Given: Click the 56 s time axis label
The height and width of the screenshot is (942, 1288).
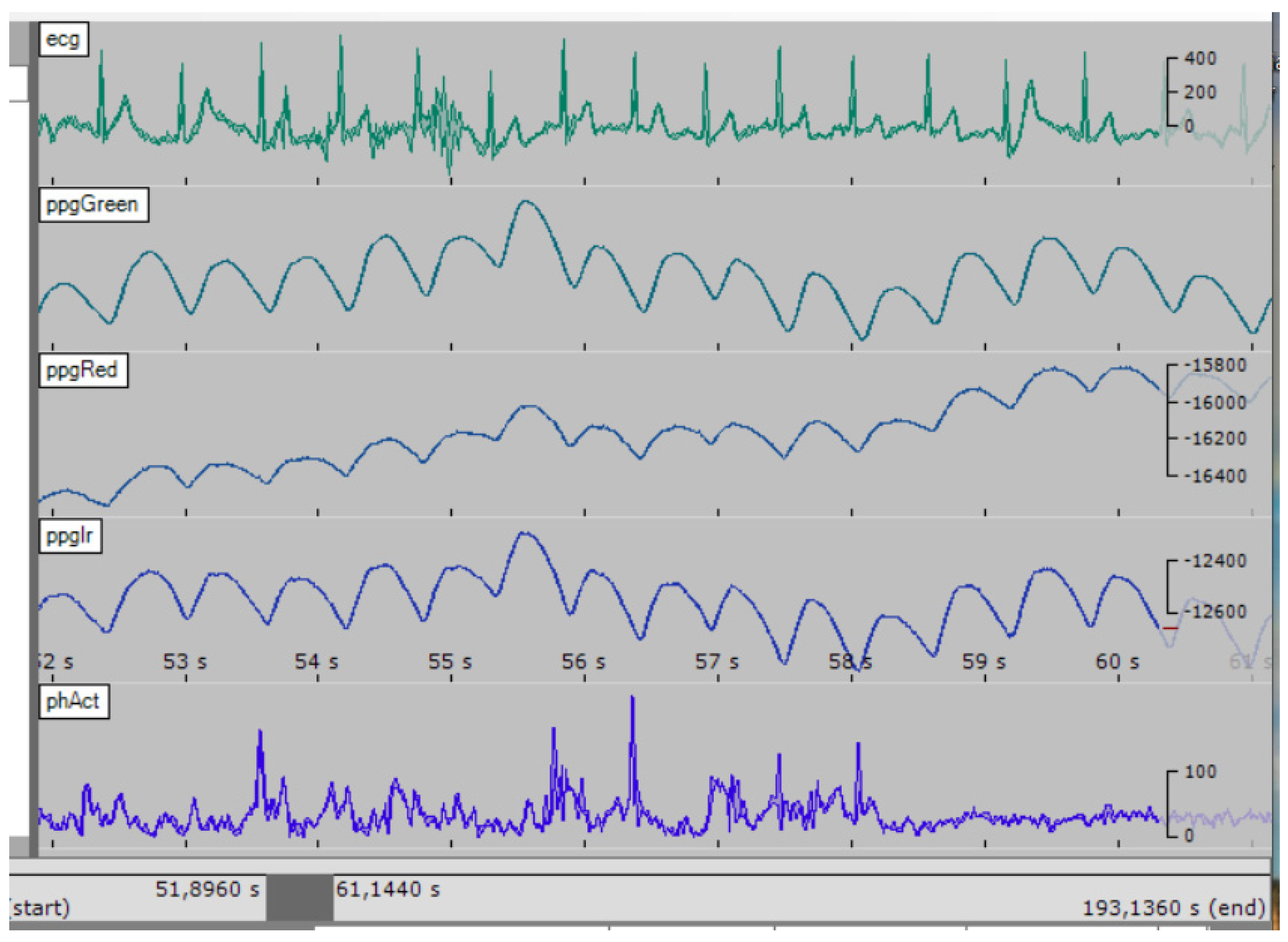Looking at the screenshot, I should (583, 662).
